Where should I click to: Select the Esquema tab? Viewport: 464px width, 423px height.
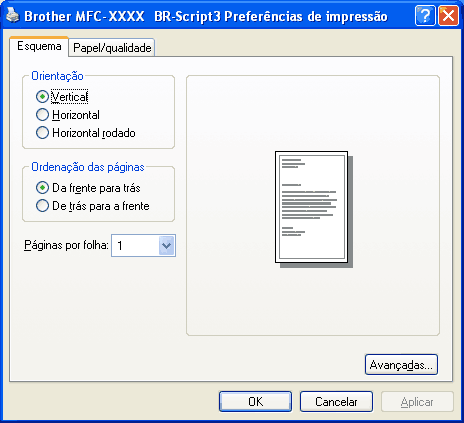pos(39,46)
